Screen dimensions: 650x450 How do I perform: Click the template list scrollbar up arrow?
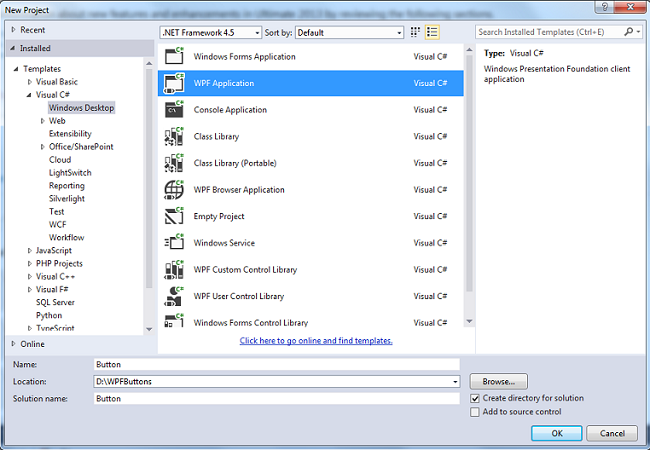469,50
